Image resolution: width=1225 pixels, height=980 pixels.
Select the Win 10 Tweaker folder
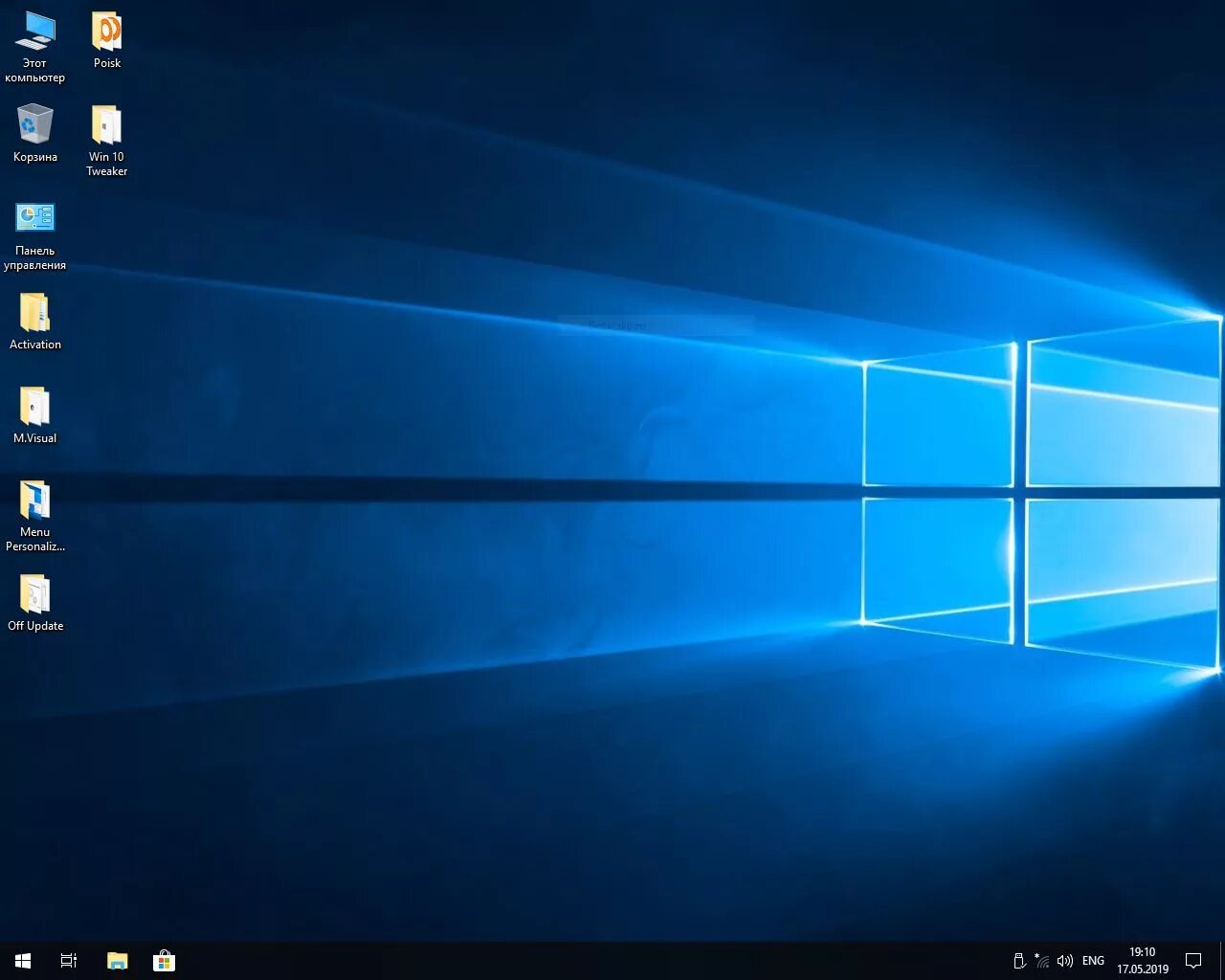(x=106, y=141)
